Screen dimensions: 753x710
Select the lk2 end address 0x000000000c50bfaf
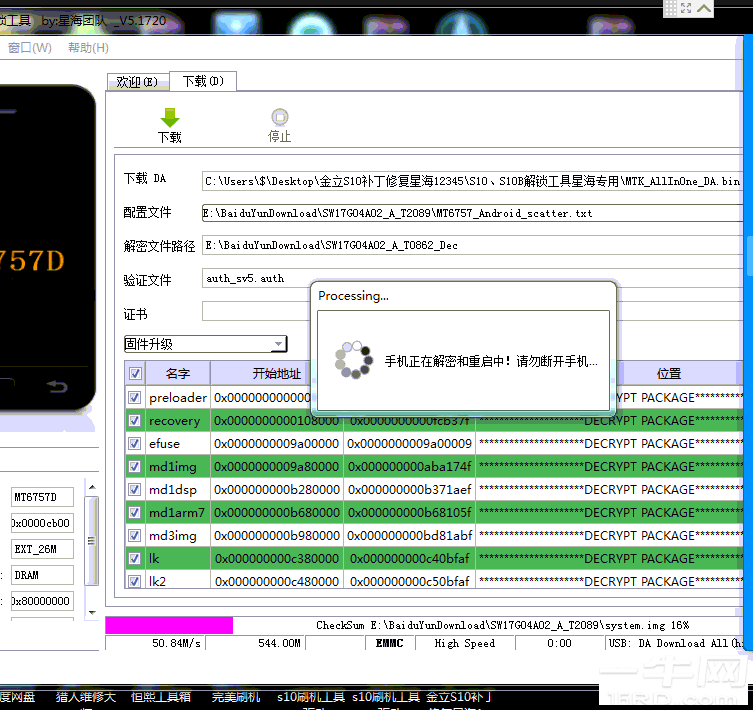[x=410, y=581]
